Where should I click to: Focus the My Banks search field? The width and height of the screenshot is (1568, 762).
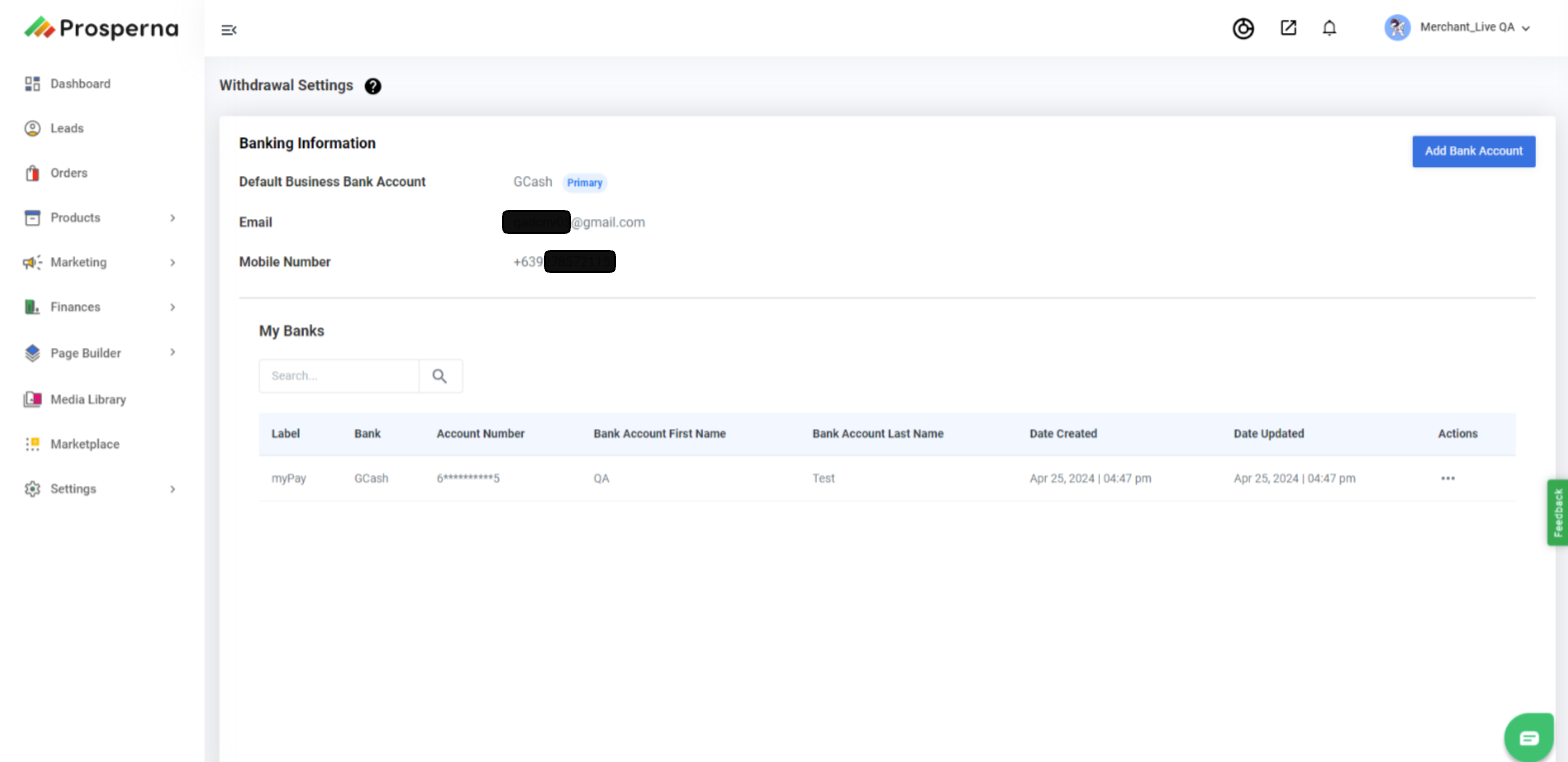[x=339, y=376]
